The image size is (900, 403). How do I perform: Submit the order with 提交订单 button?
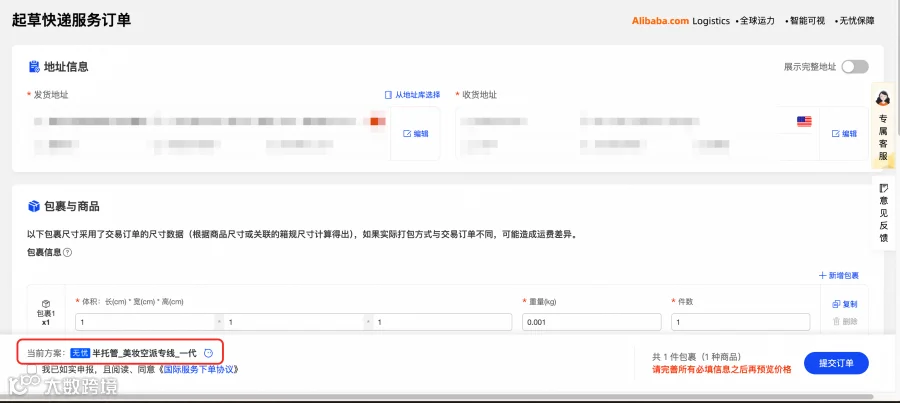click(x=836, y=363)
